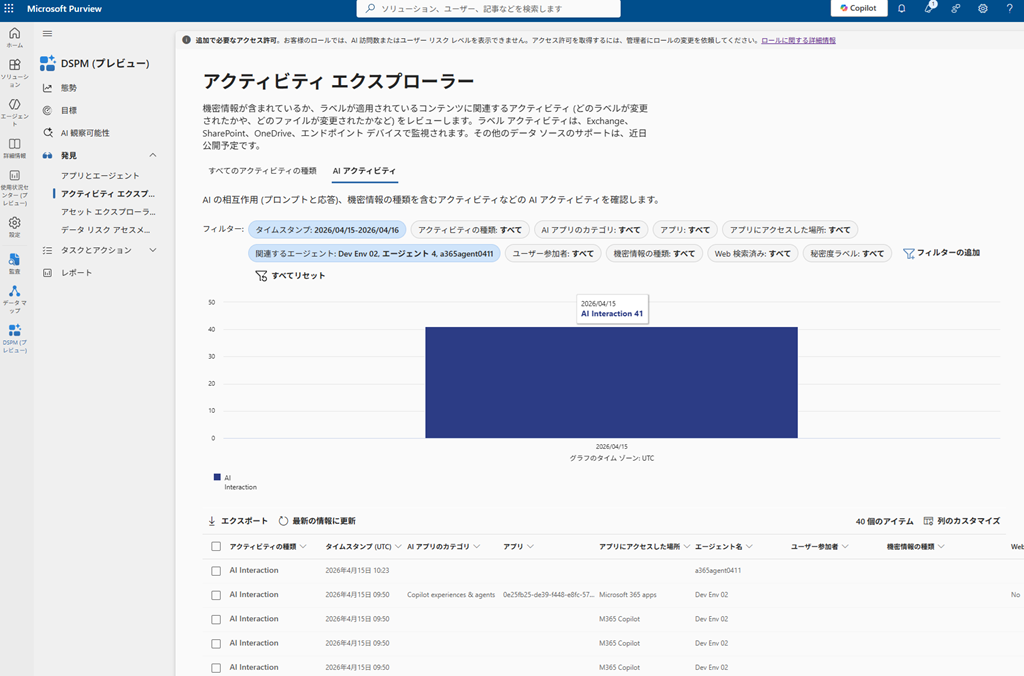Screen dimensions: 1024x676
Task: Click the AI Interaction legend color swatch
Action: pos(217,478)
